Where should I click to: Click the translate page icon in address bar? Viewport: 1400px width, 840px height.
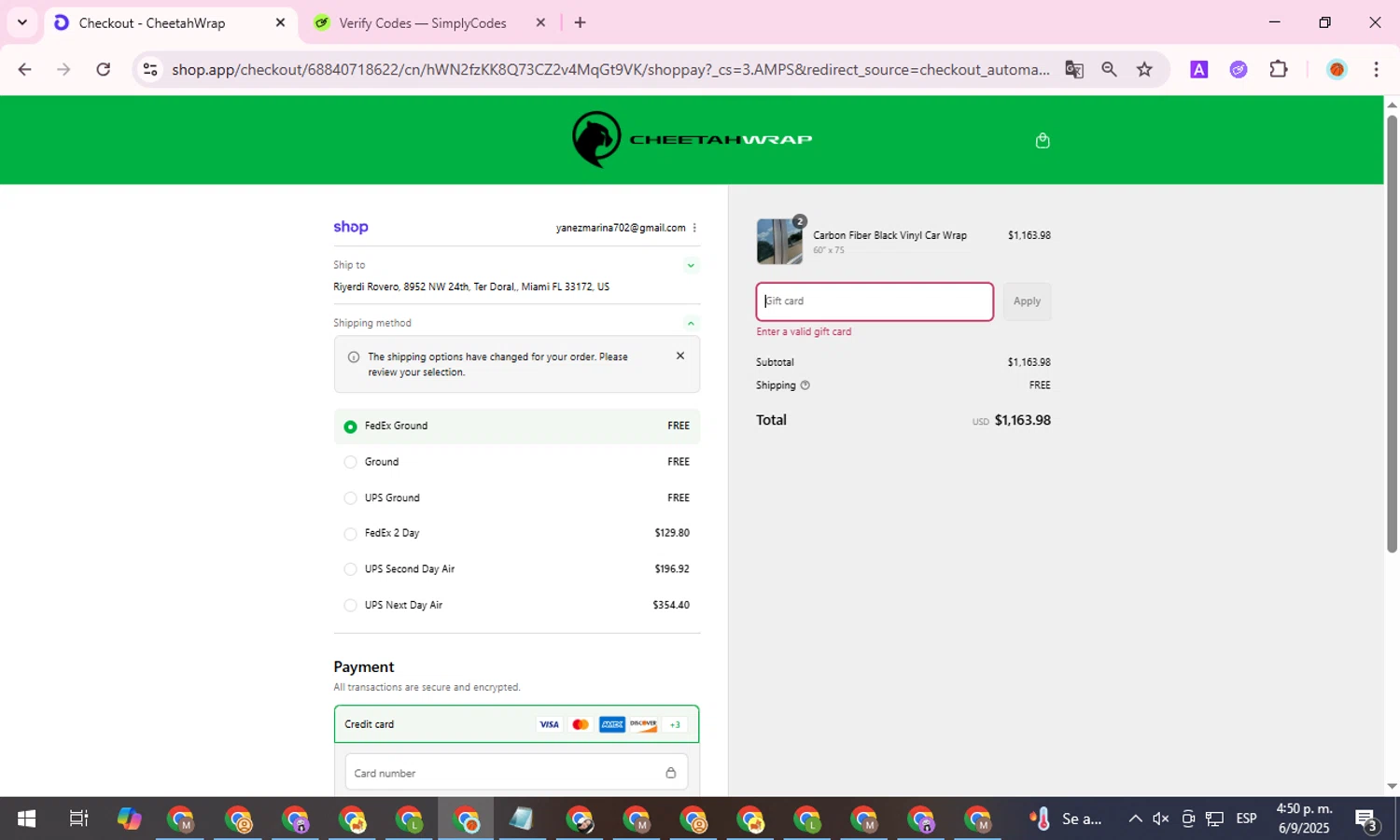1074,70
